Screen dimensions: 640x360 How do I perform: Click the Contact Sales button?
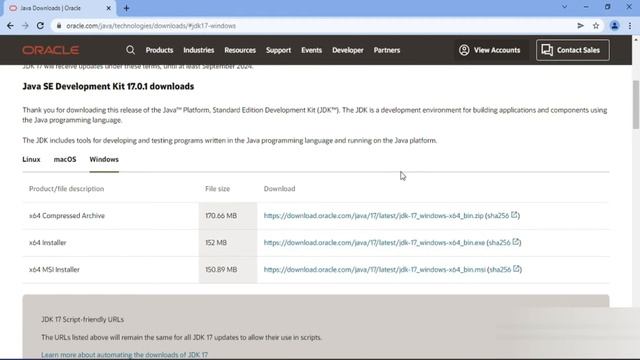(x=573, y=50)
